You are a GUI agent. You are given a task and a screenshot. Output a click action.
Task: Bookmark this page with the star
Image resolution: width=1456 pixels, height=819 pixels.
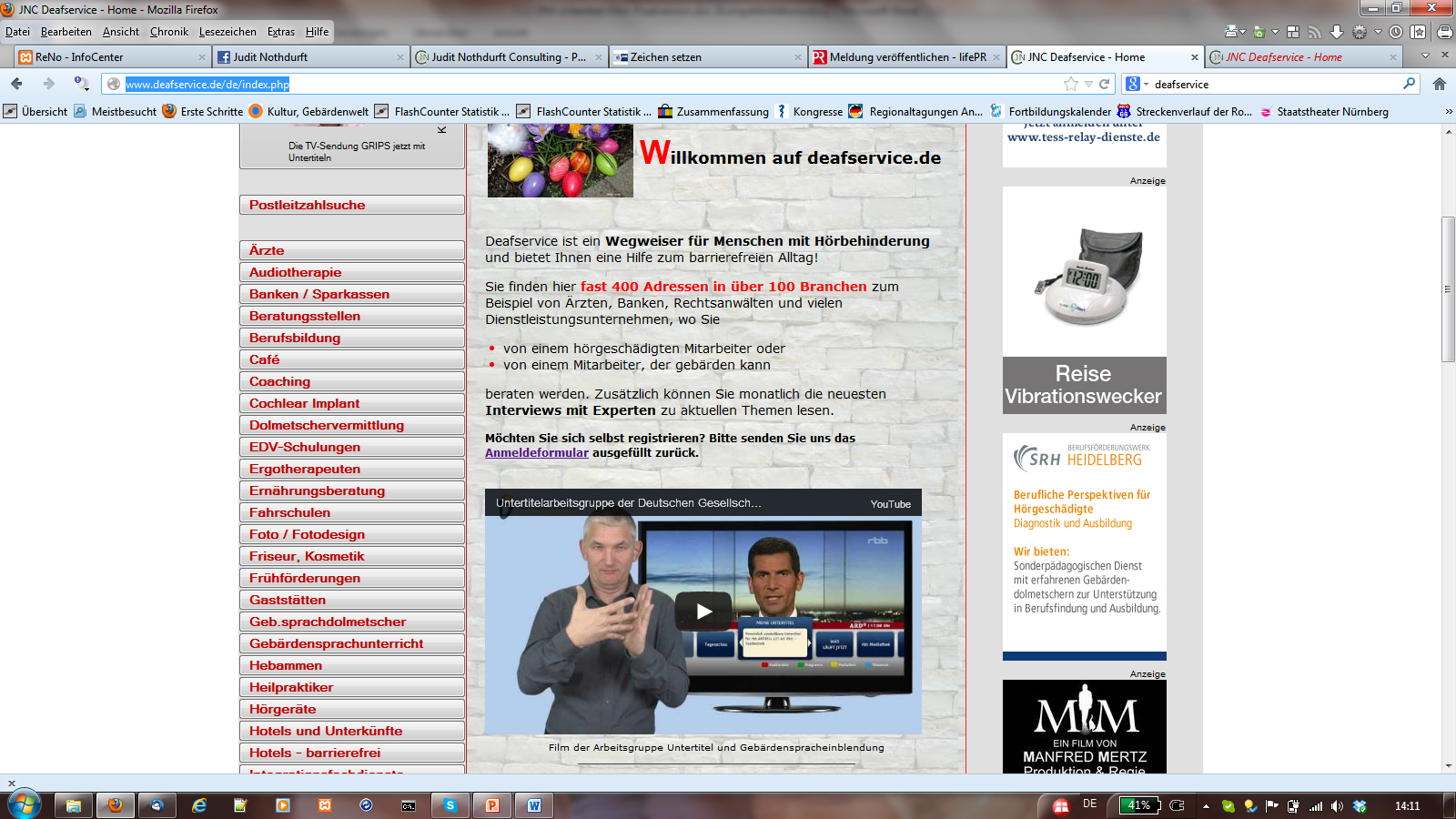(x=1071, y=84)
